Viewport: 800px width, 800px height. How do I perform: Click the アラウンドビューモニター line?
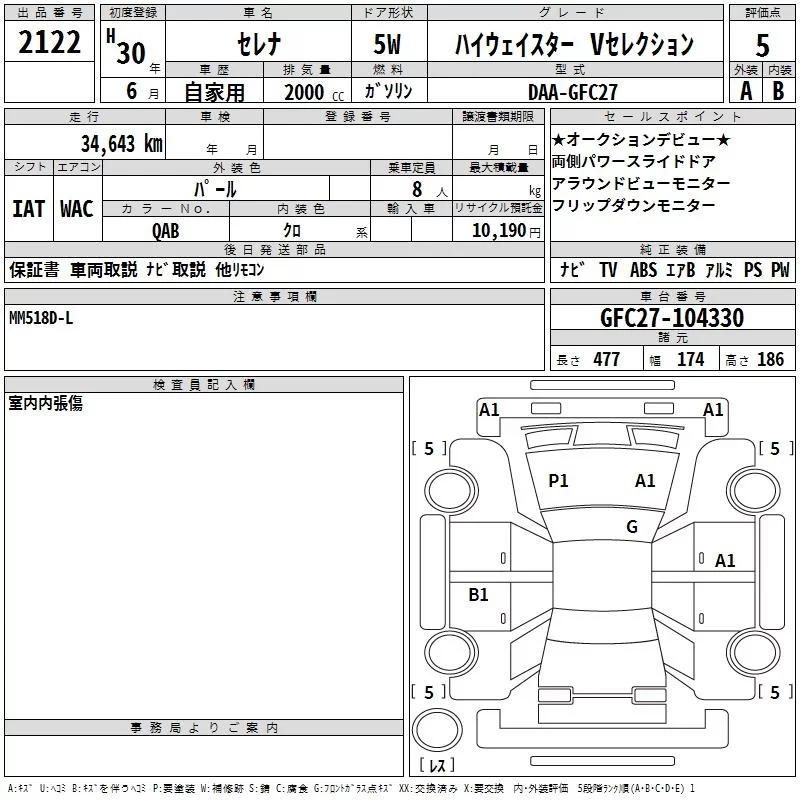coord(641,183)
